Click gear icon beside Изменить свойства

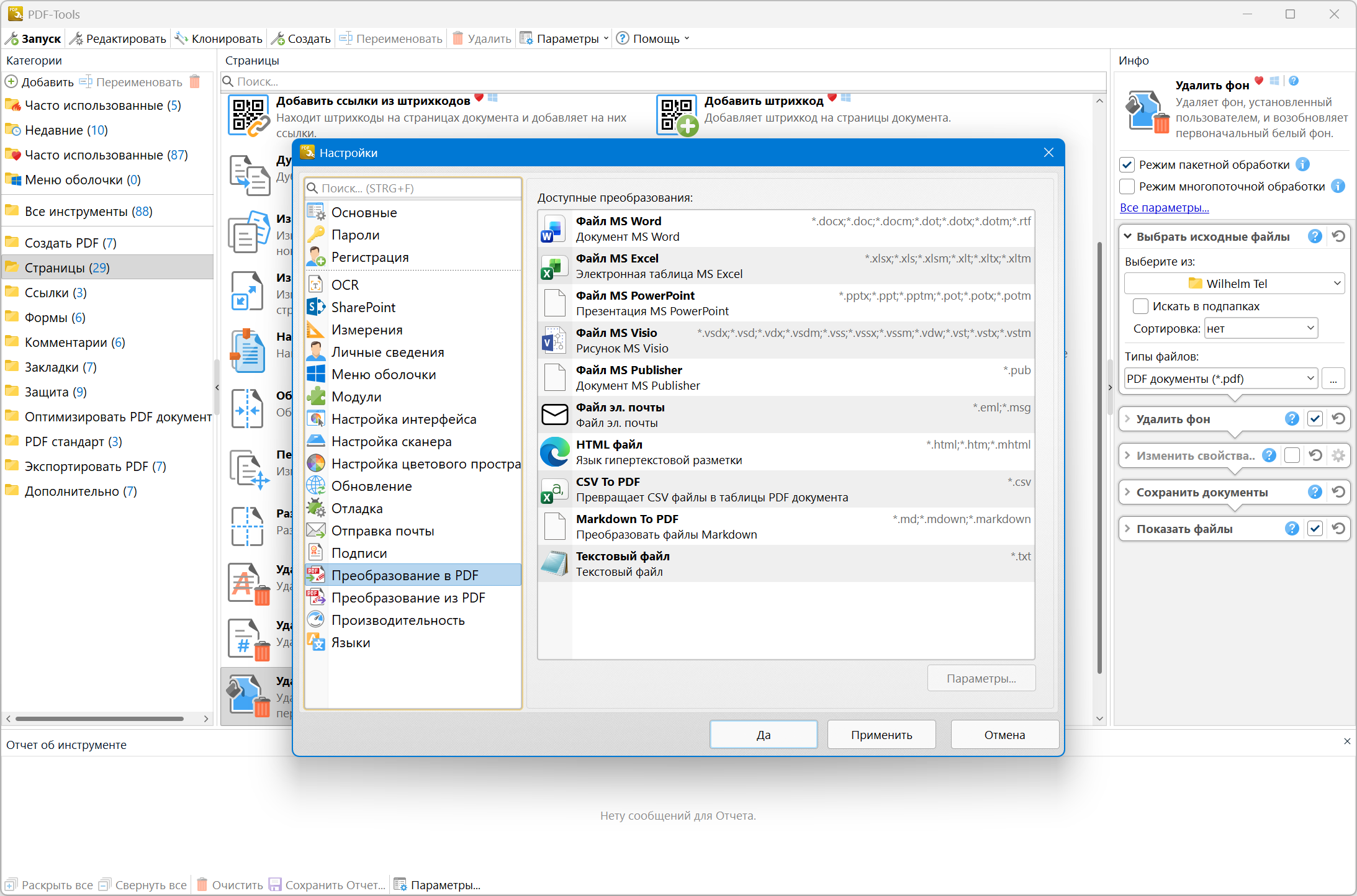tap(1339, 455)
